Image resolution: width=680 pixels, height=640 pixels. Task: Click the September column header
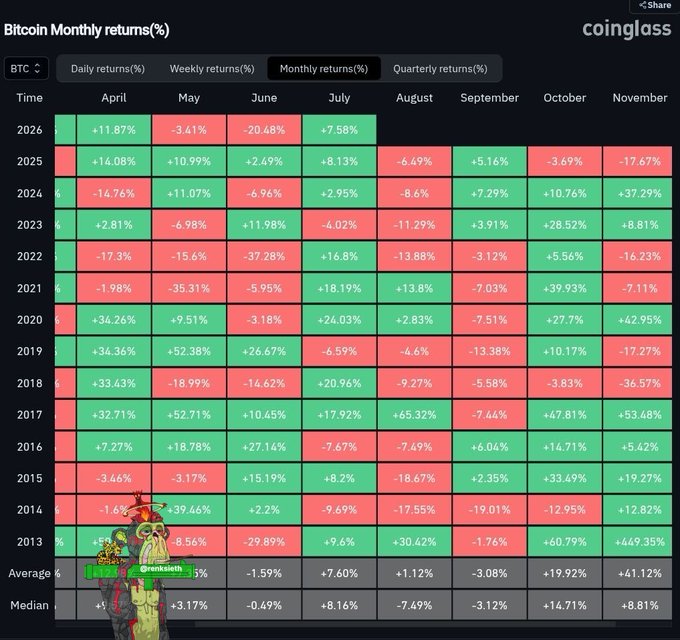tap(490, 98)
